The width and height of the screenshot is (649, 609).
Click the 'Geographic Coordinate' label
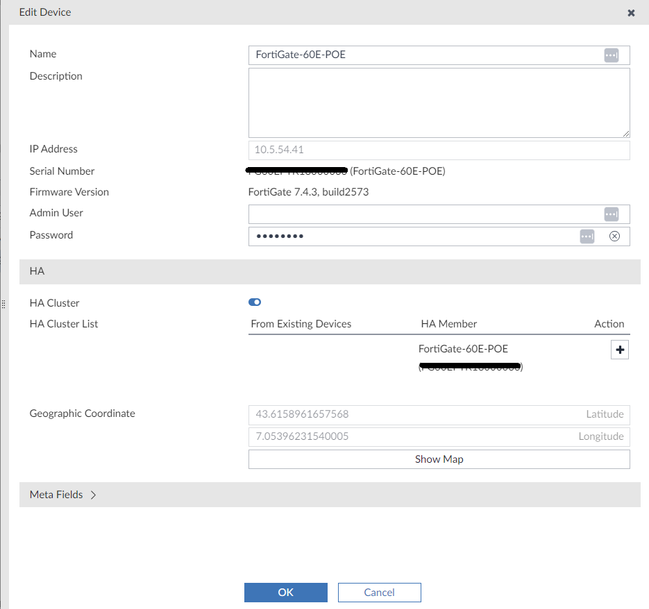(x=82, y=414)
